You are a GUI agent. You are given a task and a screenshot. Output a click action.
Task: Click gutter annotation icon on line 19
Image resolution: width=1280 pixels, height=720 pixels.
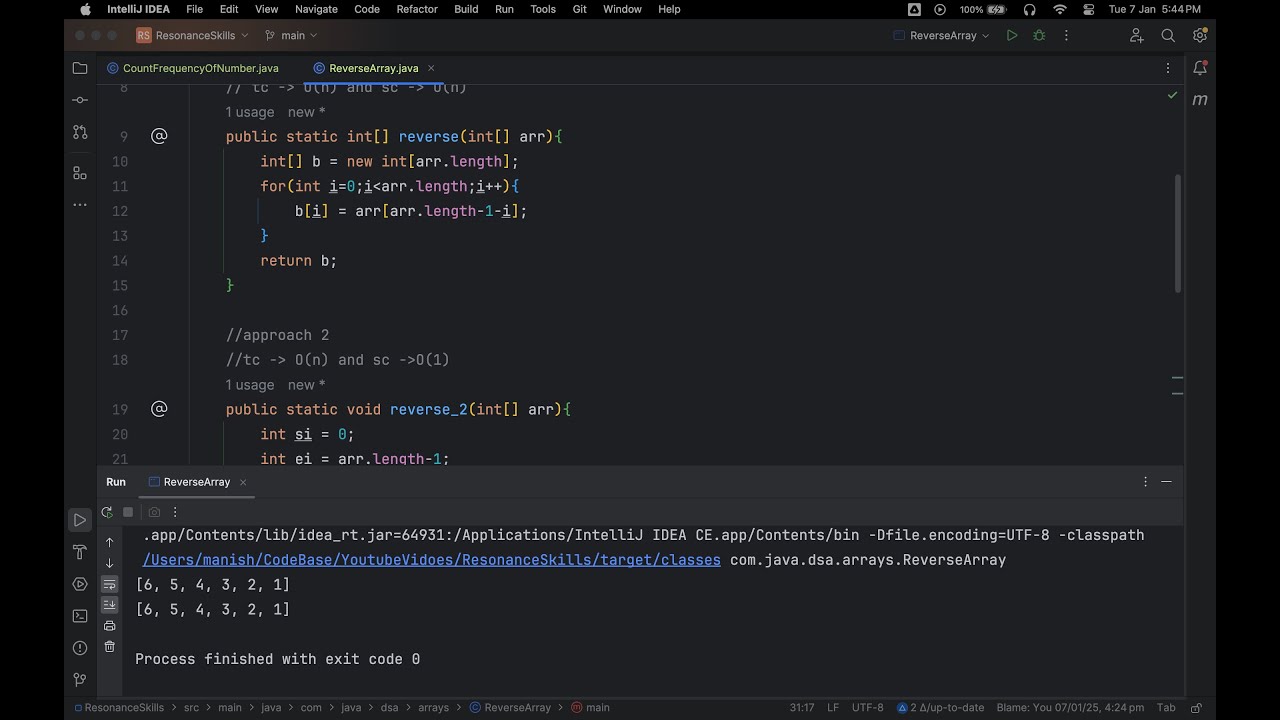pos(159,409)
